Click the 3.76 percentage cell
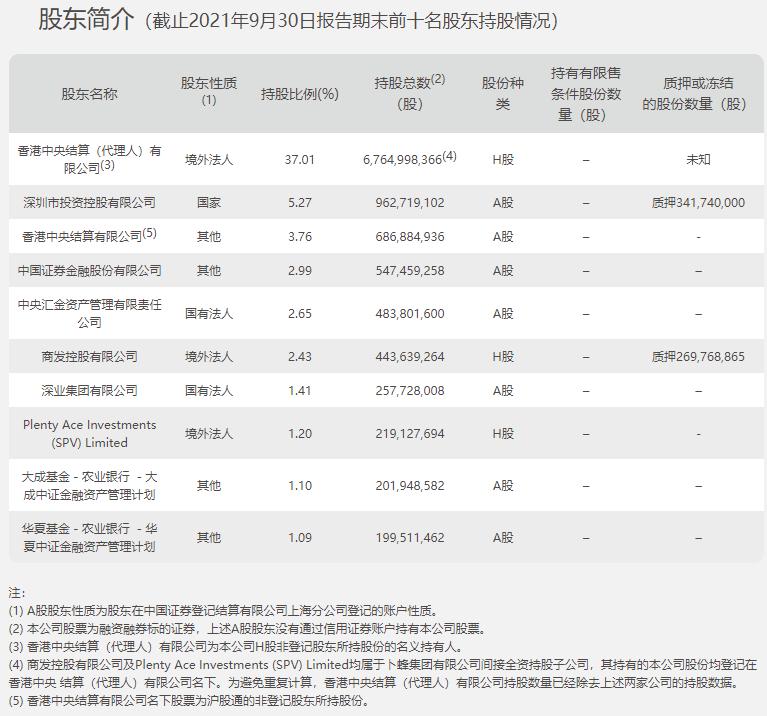This screenshot has height=716, width=767. 299,237
